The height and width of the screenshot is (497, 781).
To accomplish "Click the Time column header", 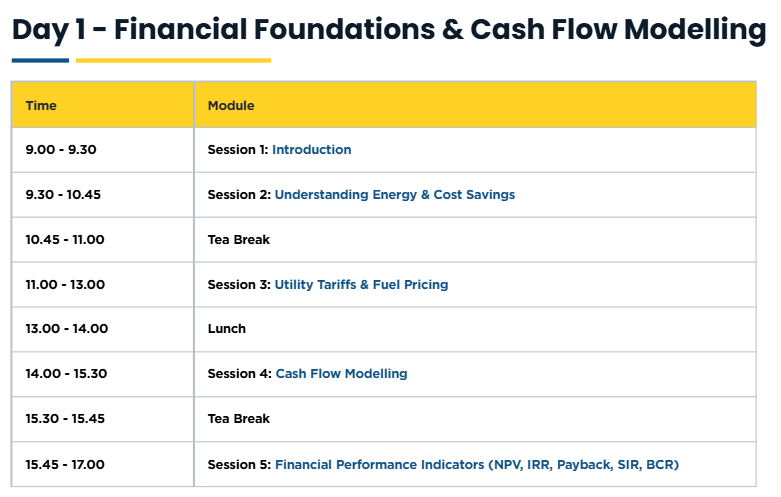I will click(41, 105).
